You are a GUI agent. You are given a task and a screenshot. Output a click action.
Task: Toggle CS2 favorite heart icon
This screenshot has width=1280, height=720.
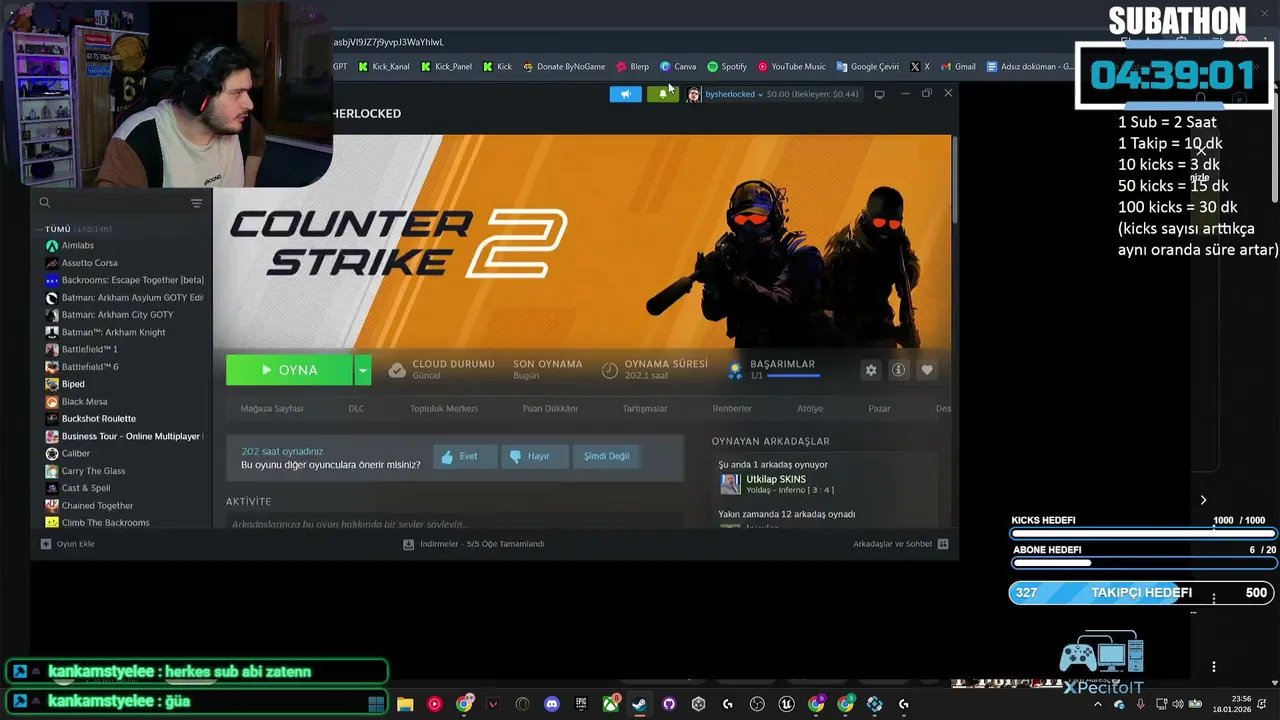(x=927, y=370)
